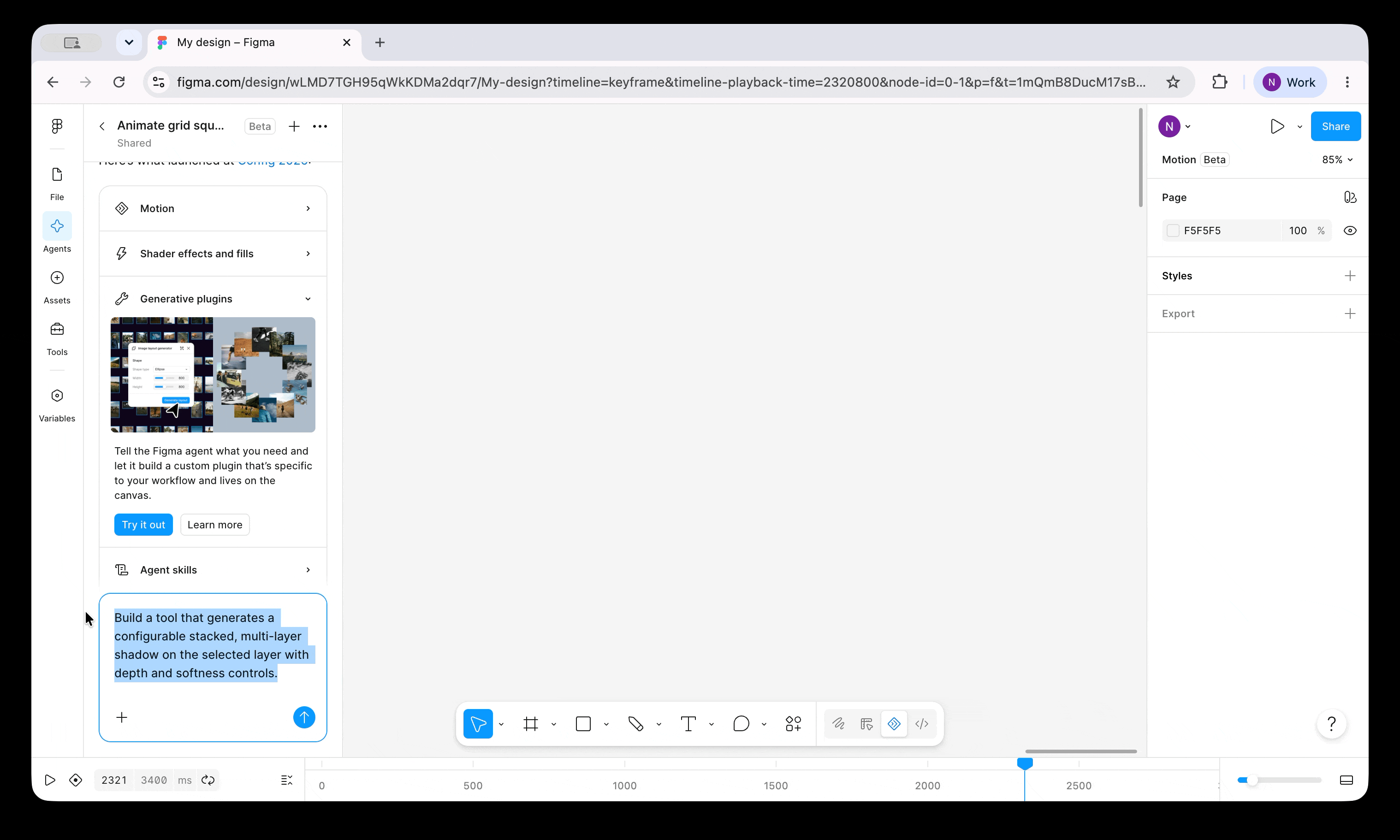Start a new agent chat with plus
1400x840 pixels.
[x=294, y=126]
